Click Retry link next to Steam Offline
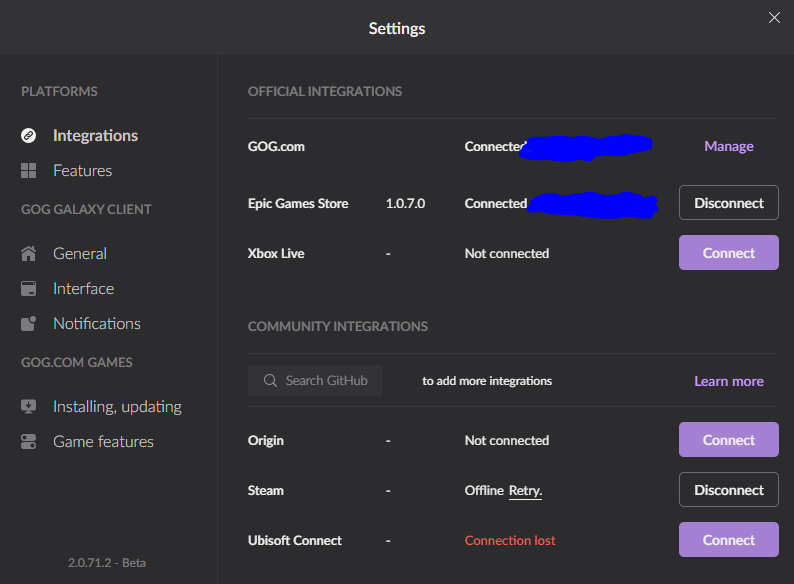Screen dimensions: 794x584 coord(525,491)
